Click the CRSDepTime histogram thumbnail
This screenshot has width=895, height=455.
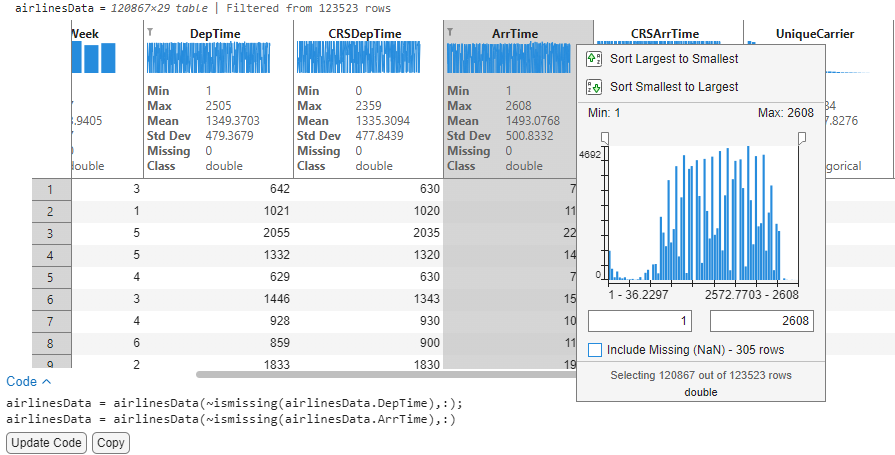366,58
